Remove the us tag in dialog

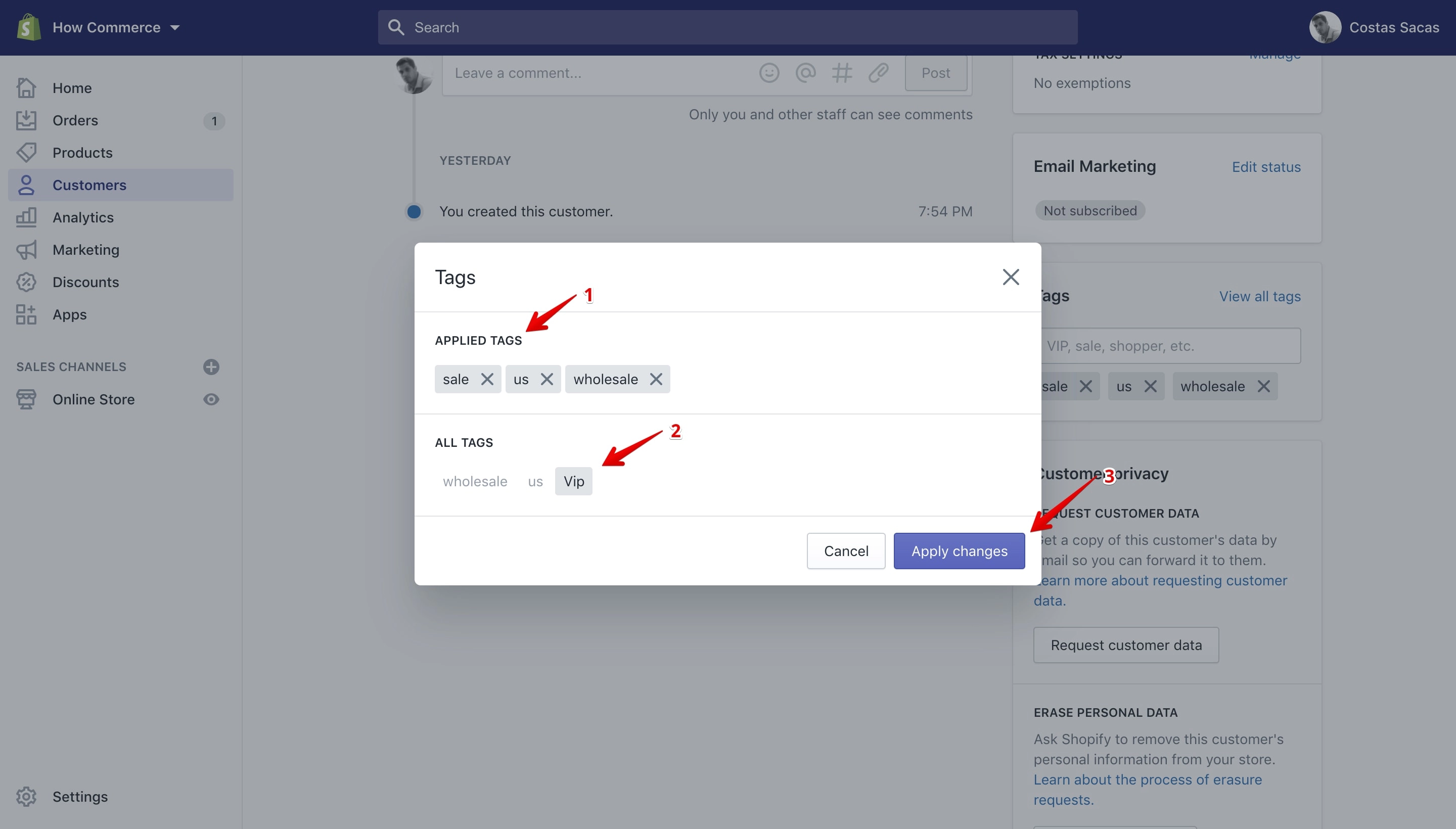click(547, 379)
